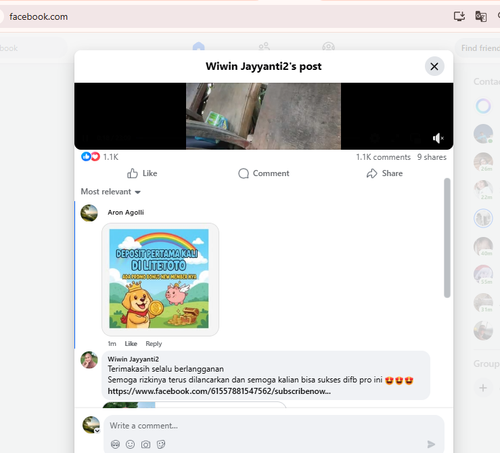500x453 pixels.
Task: Open Wiwin Jayyanti2 commenter name
Action: pyautogui.click(x=133, y=359)
